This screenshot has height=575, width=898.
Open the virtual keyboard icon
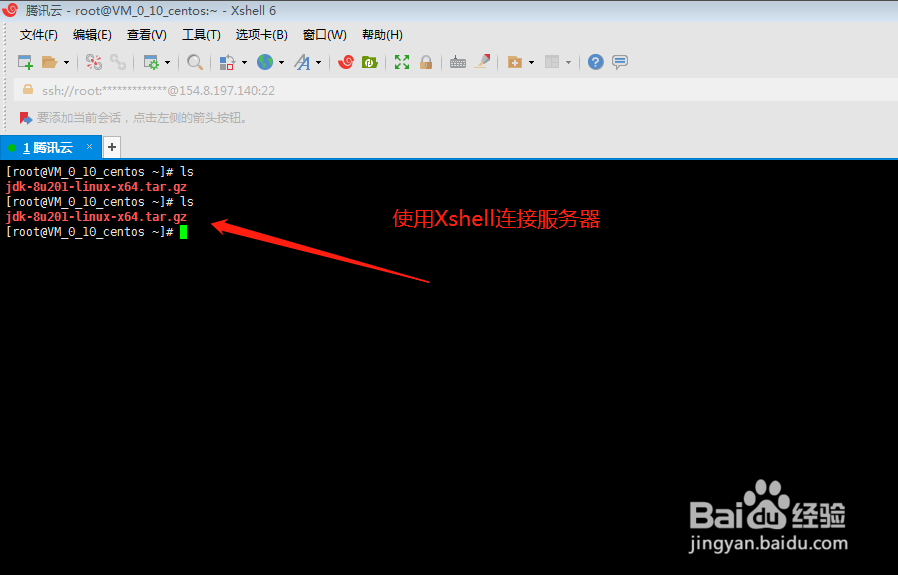pos(458,62)
